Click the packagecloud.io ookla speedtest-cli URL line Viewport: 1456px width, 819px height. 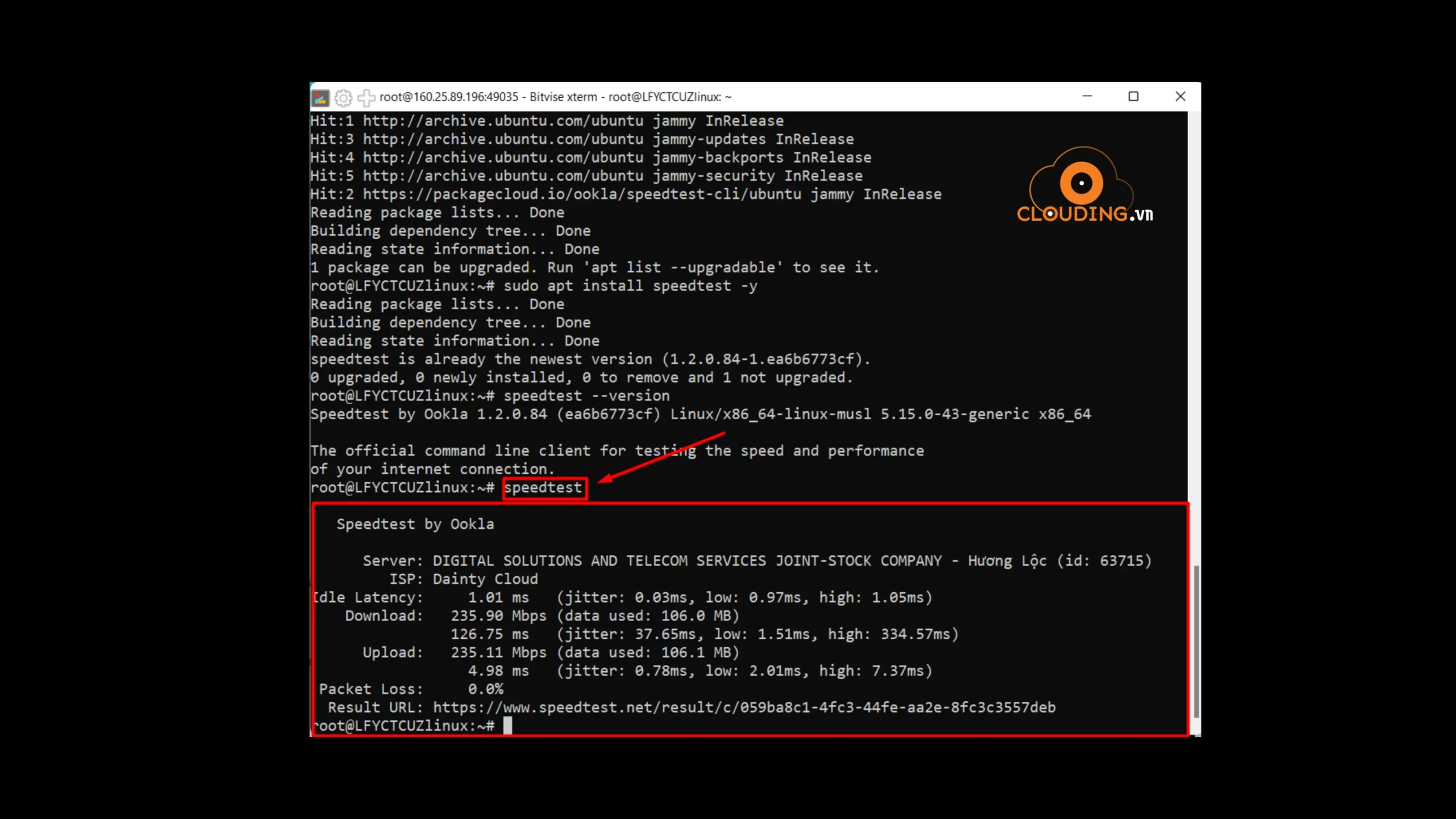[x=626, y=194]
